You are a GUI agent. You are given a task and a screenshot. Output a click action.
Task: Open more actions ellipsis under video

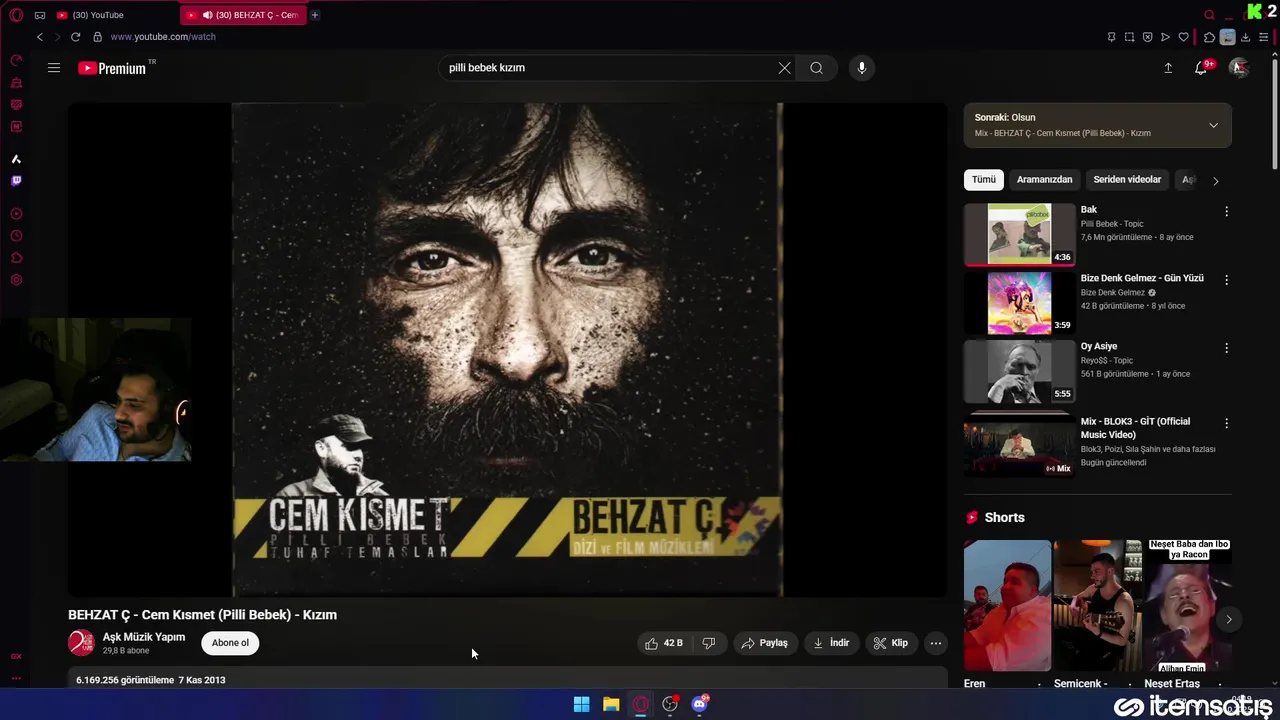[936, 643]
